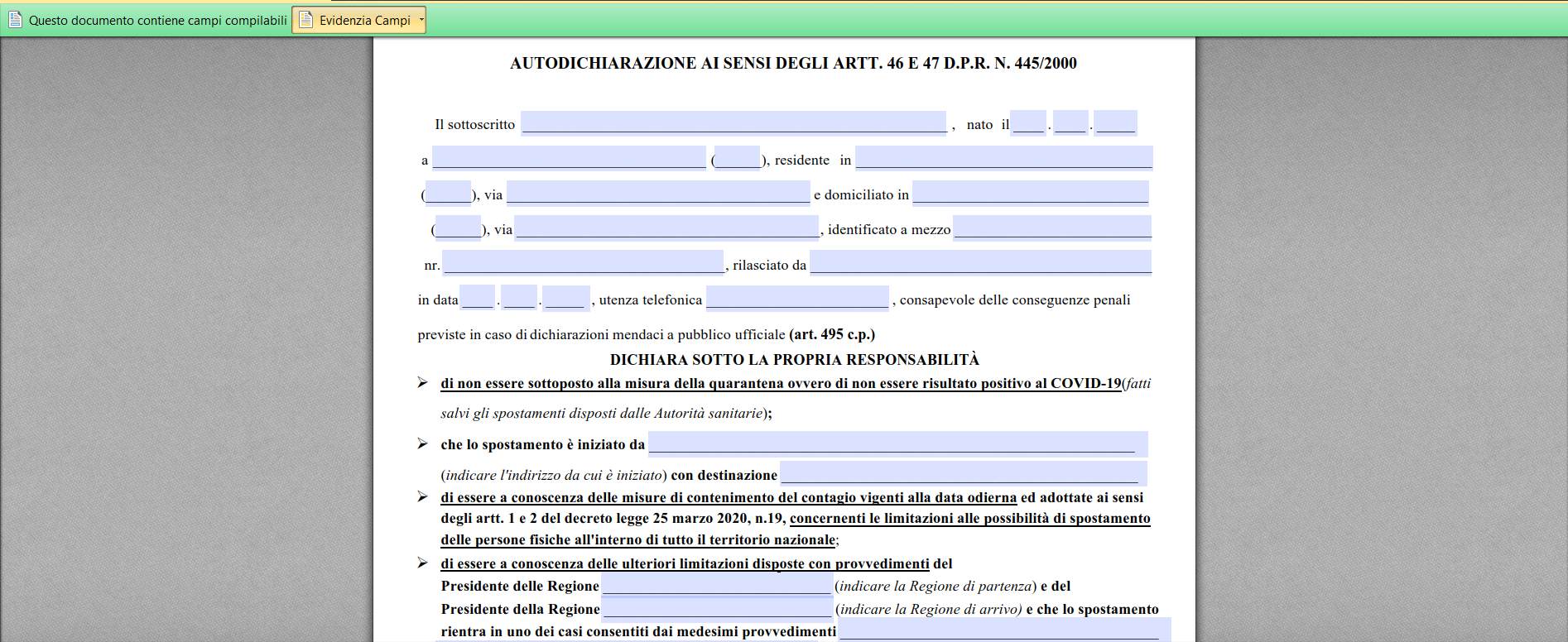Click "(indicare l'indirizzo da cui è iniziato)" note

pyautogui.click(x=554, y=475)
